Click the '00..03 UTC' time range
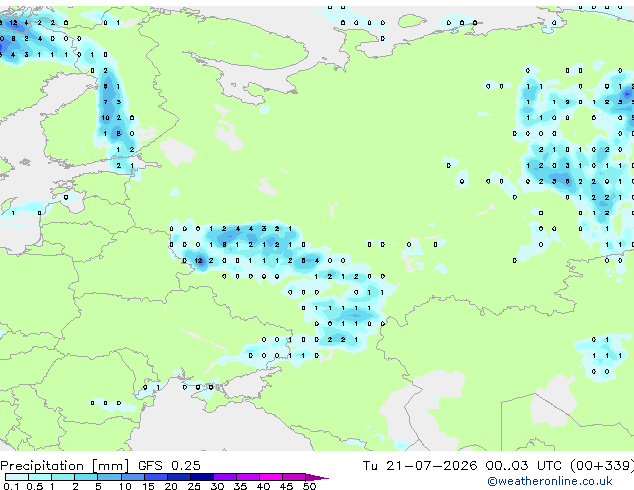634x490 pixels. coord(524,466)
